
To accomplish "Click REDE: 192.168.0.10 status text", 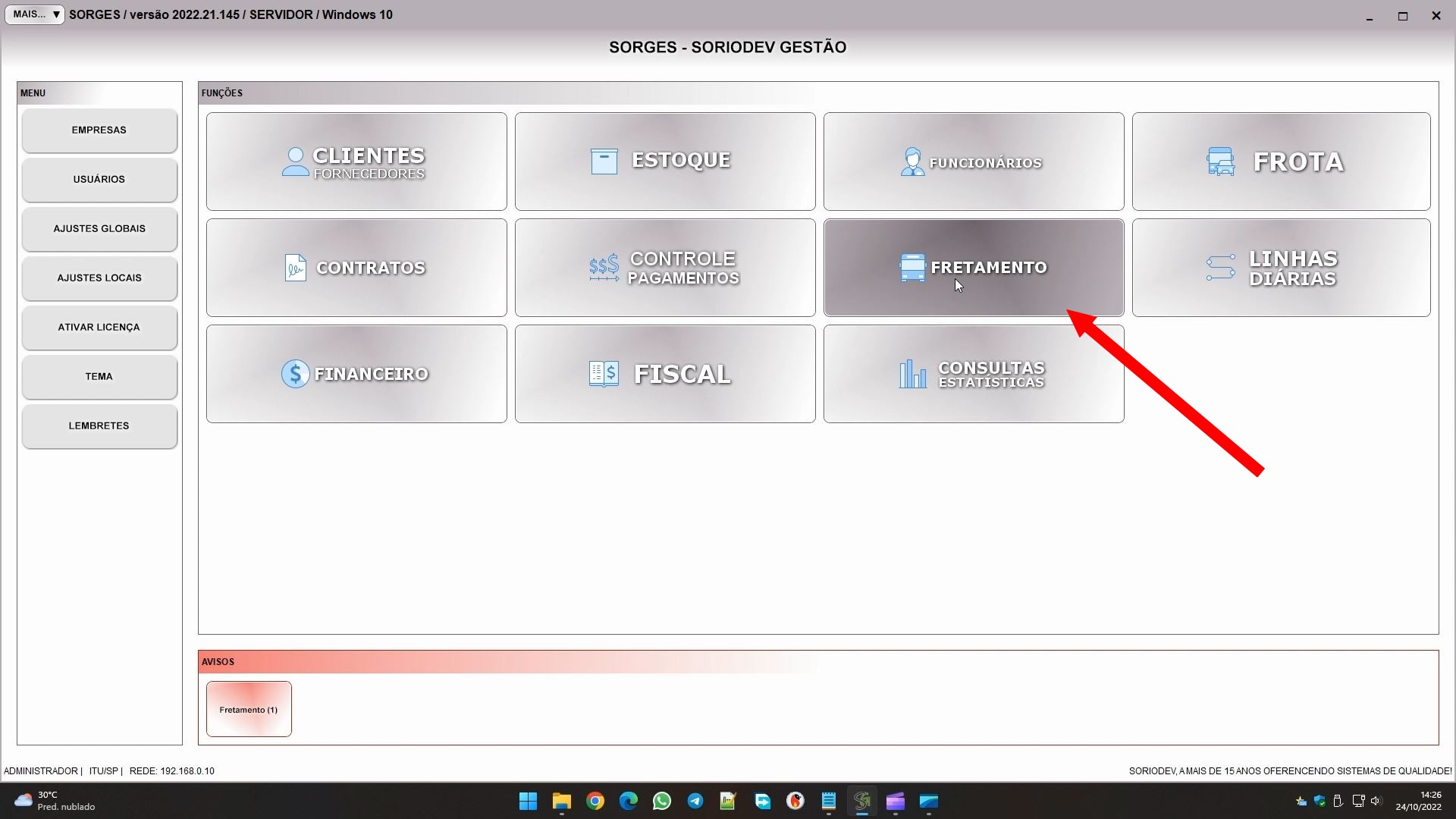I will [x=172, y=770].
